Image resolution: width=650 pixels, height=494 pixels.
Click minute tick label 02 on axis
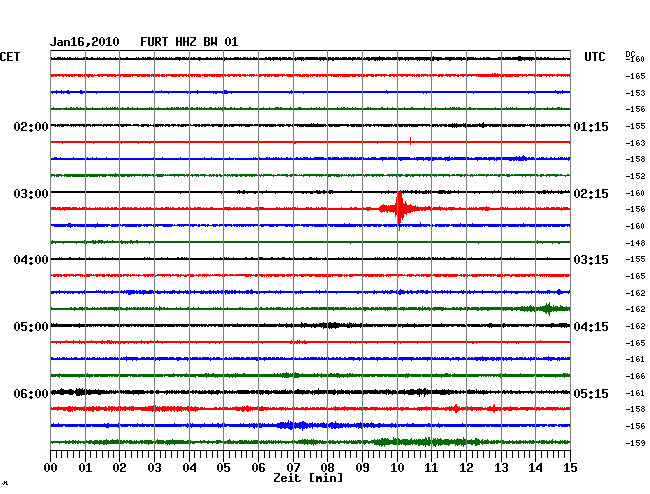click(119, 467)
